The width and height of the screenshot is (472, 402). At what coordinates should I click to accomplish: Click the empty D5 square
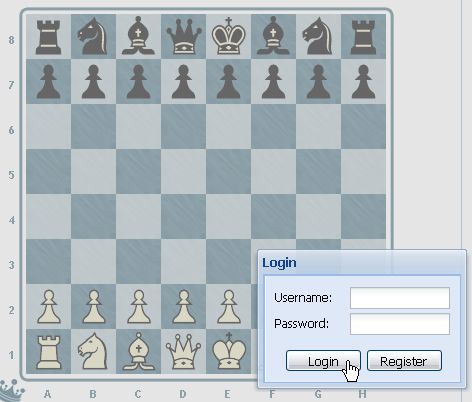click(183, 172)
